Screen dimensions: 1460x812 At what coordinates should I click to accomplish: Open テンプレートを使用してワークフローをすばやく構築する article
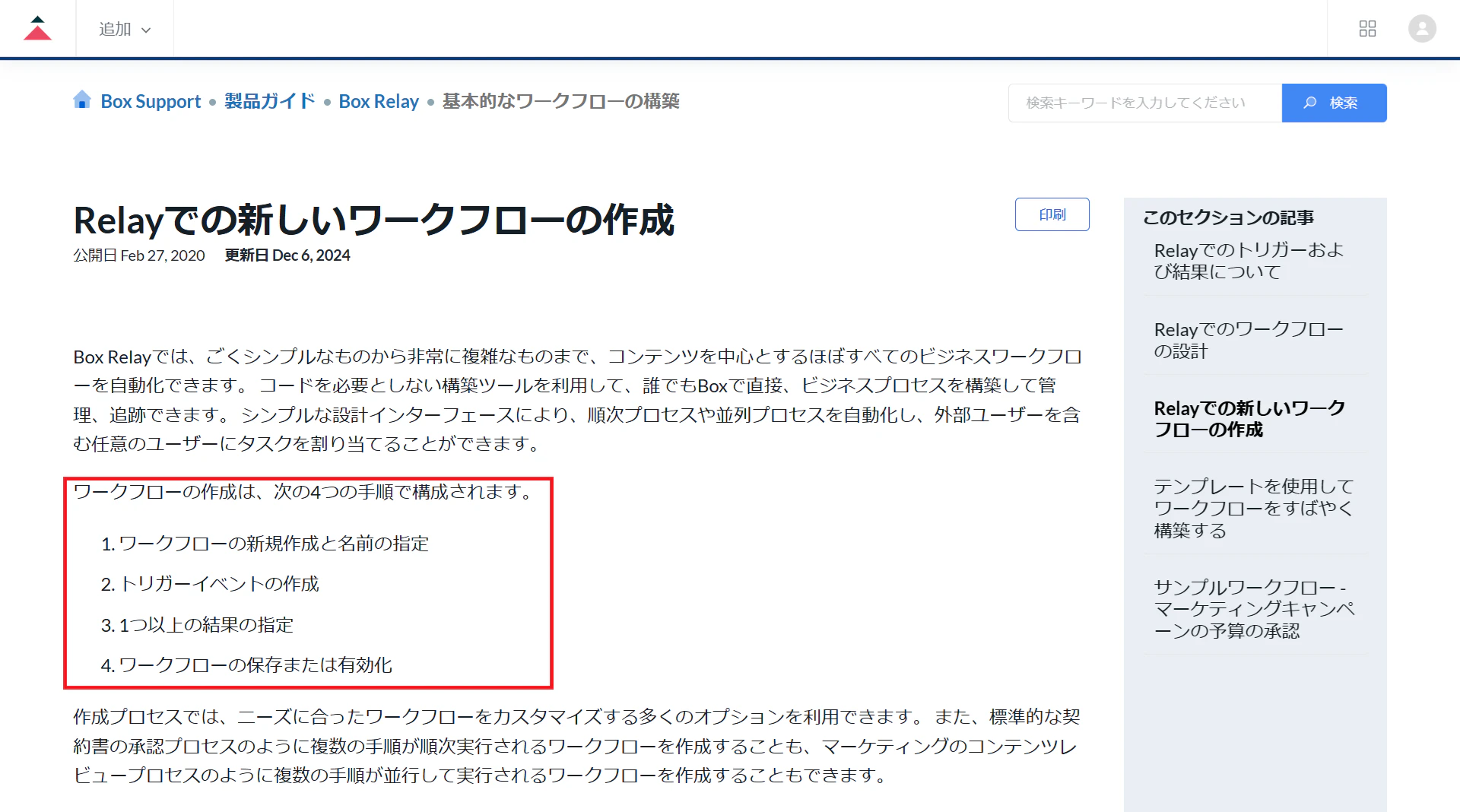pyautogui.click(x=1253, y=508)
